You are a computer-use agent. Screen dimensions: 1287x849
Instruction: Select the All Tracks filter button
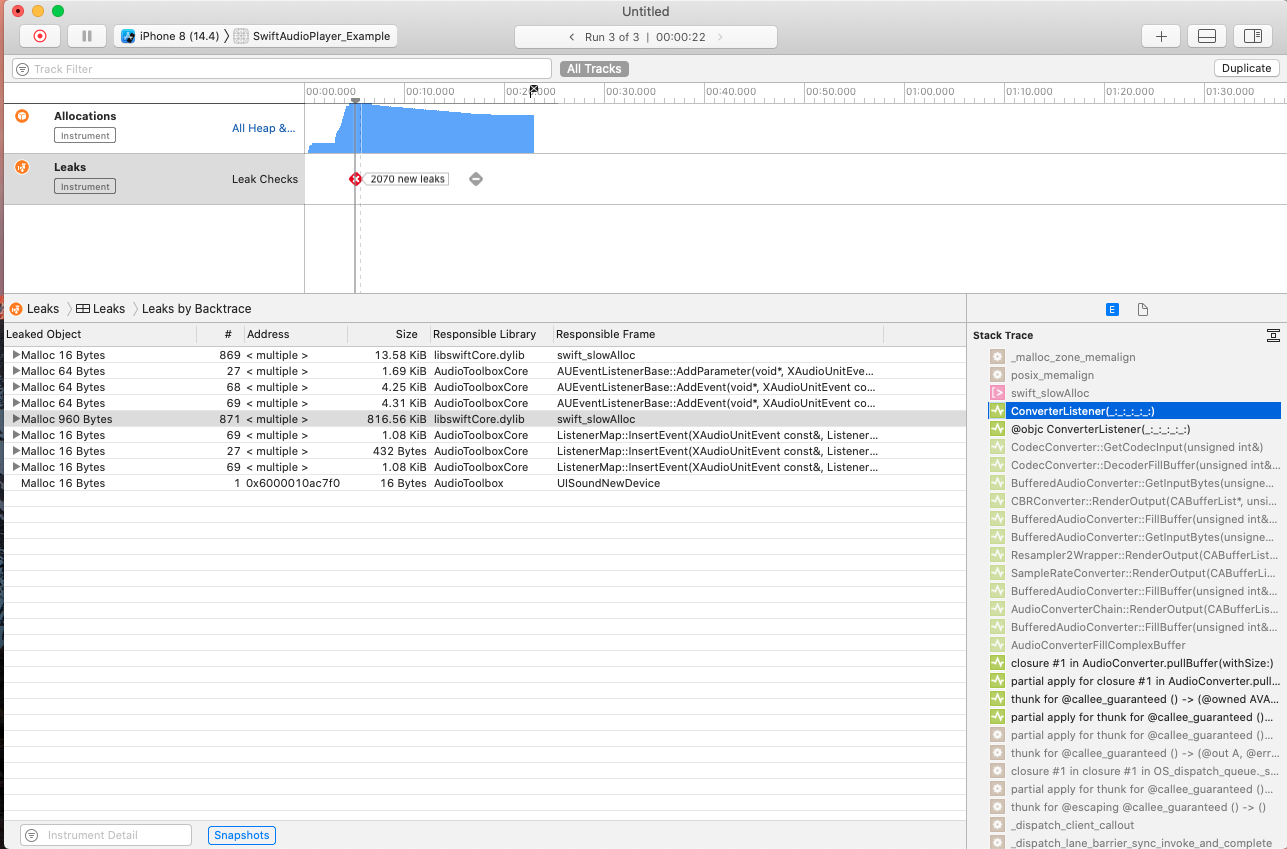click(x=594, y=69)
